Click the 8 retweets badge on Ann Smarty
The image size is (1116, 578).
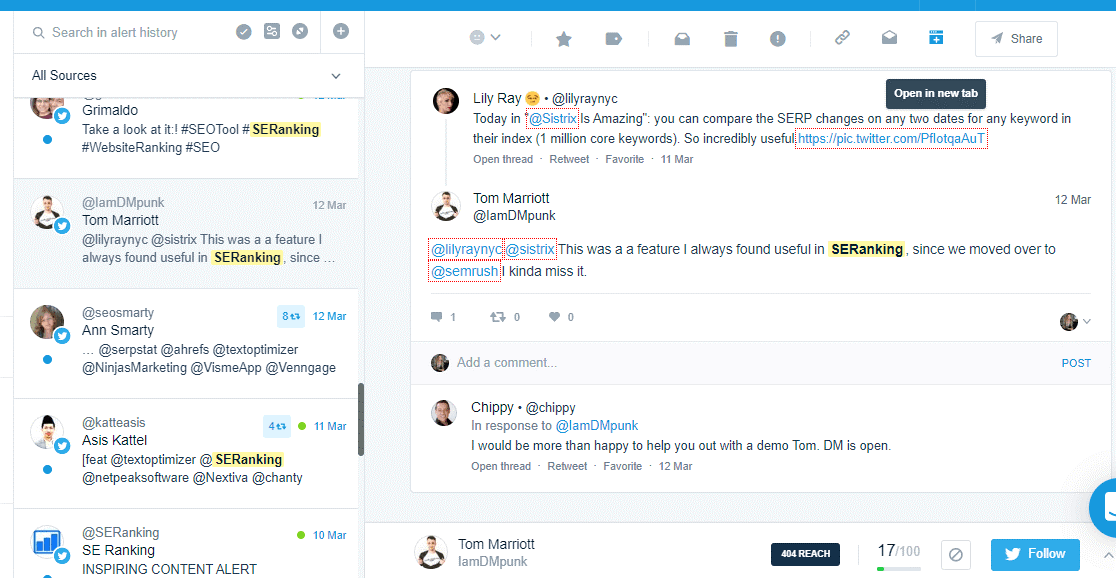[x=290, y=316]
